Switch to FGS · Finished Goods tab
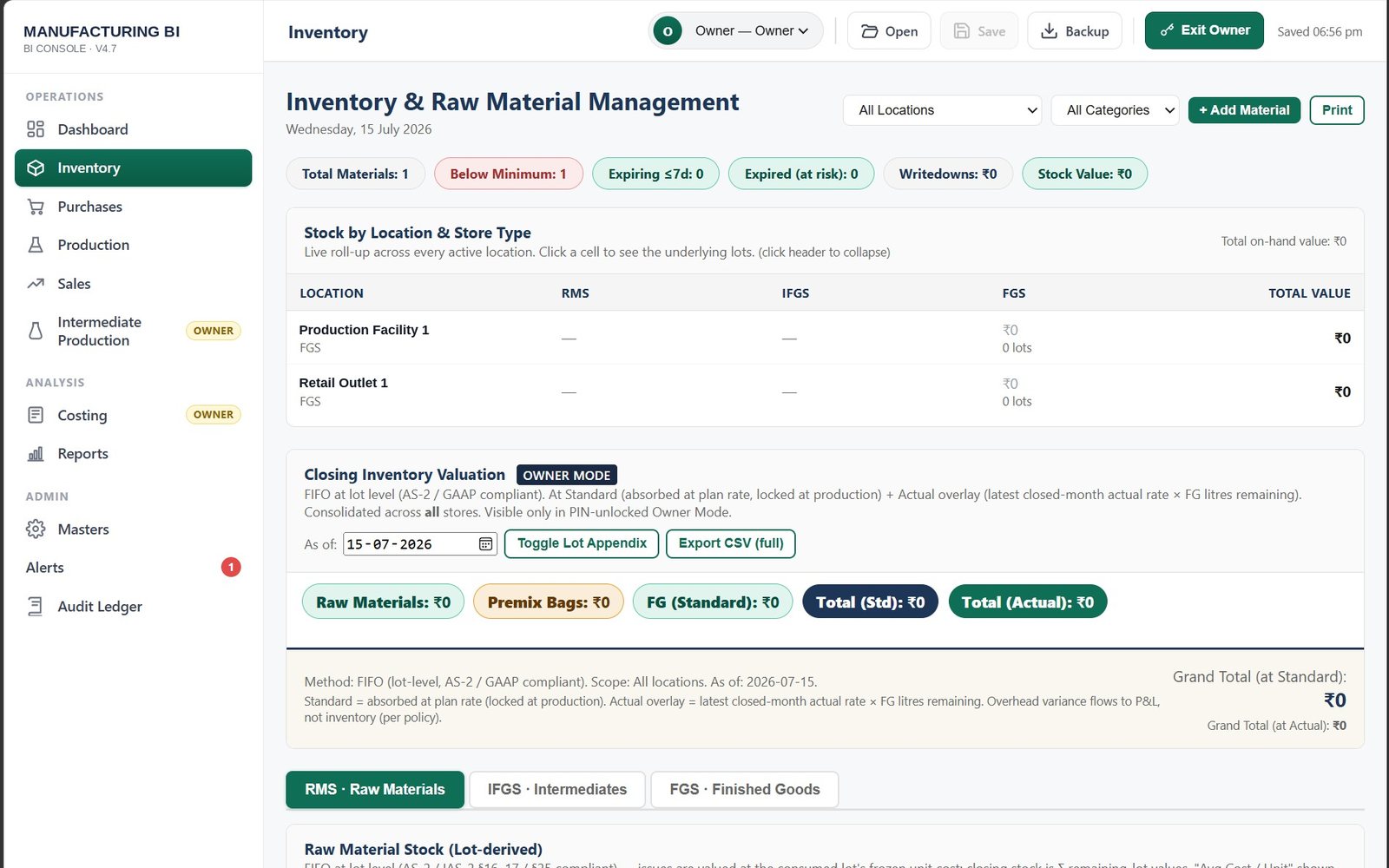The width and height of the screenshot is (1389, 868). point(745,789)
